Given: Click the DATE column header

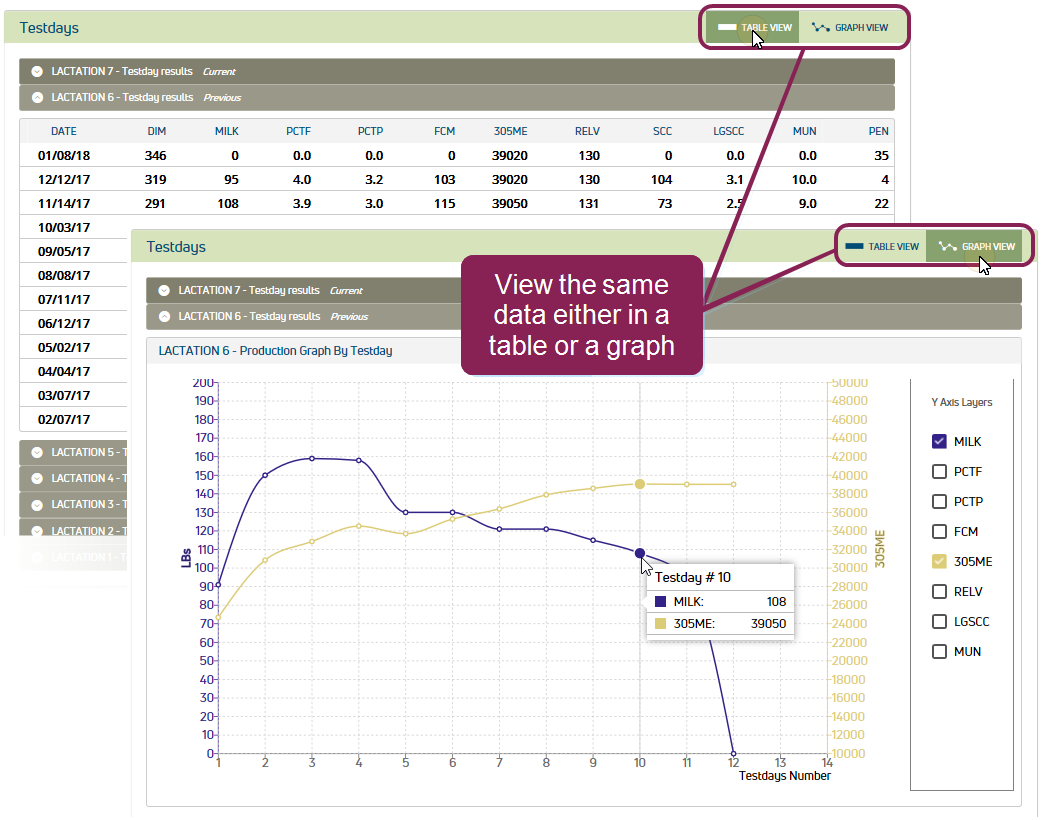Looking at the screenshot, I should (x=64, y=131).
